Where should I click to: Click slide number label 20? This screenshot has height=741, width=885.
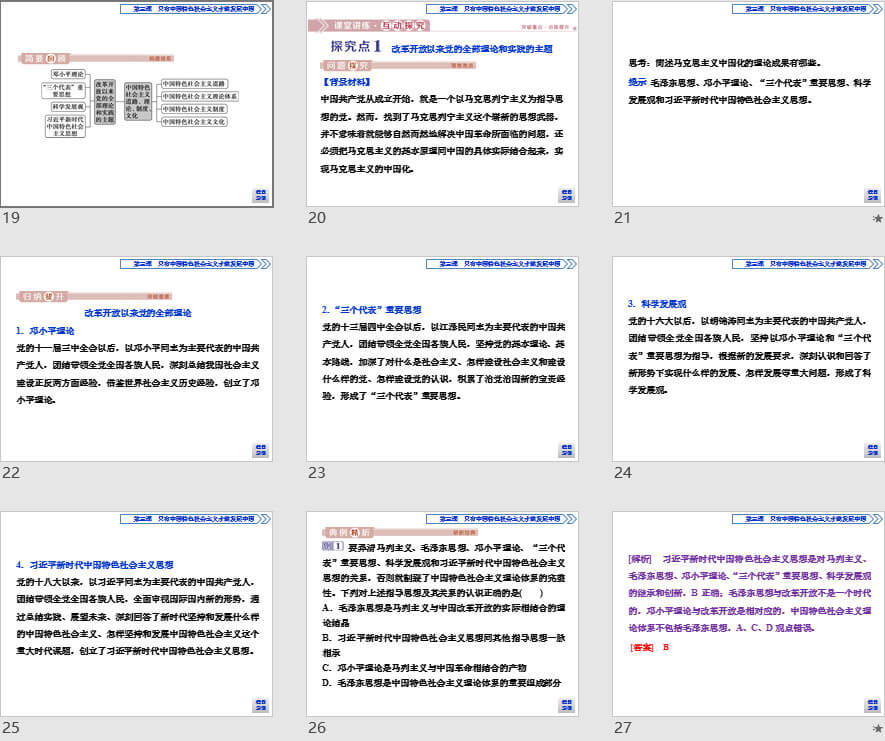click(317, 218)
